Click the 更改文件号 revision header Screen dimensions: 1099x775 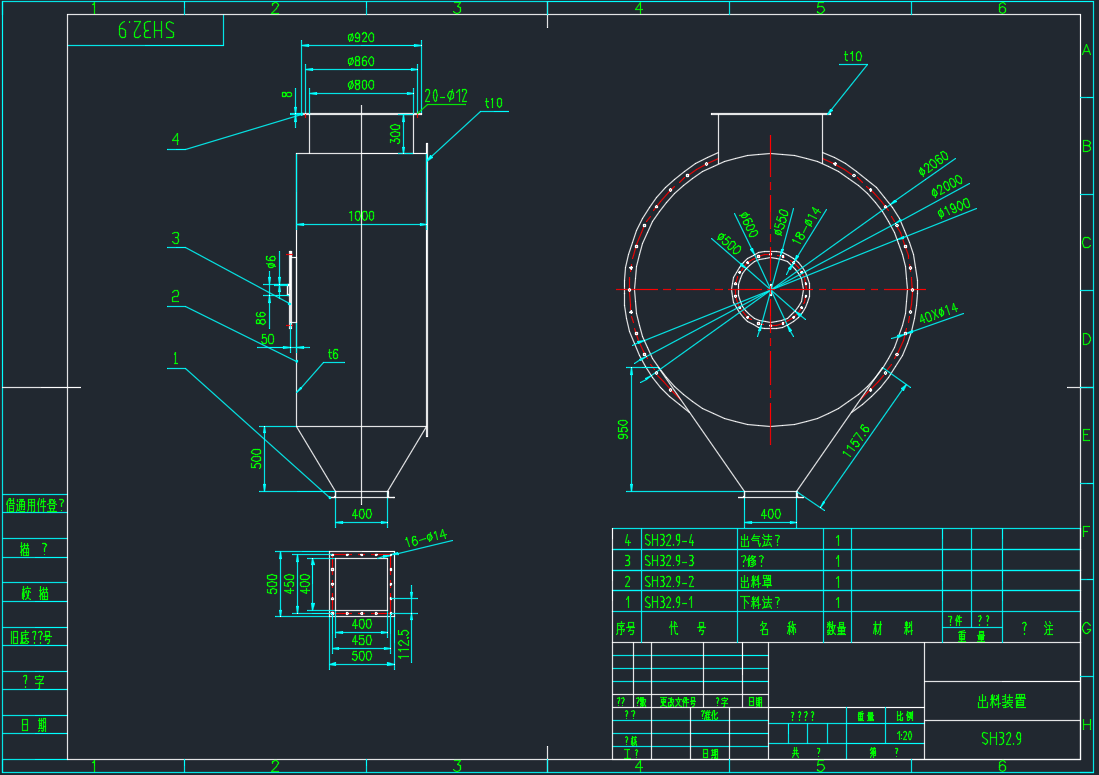(x=678, y=701)
